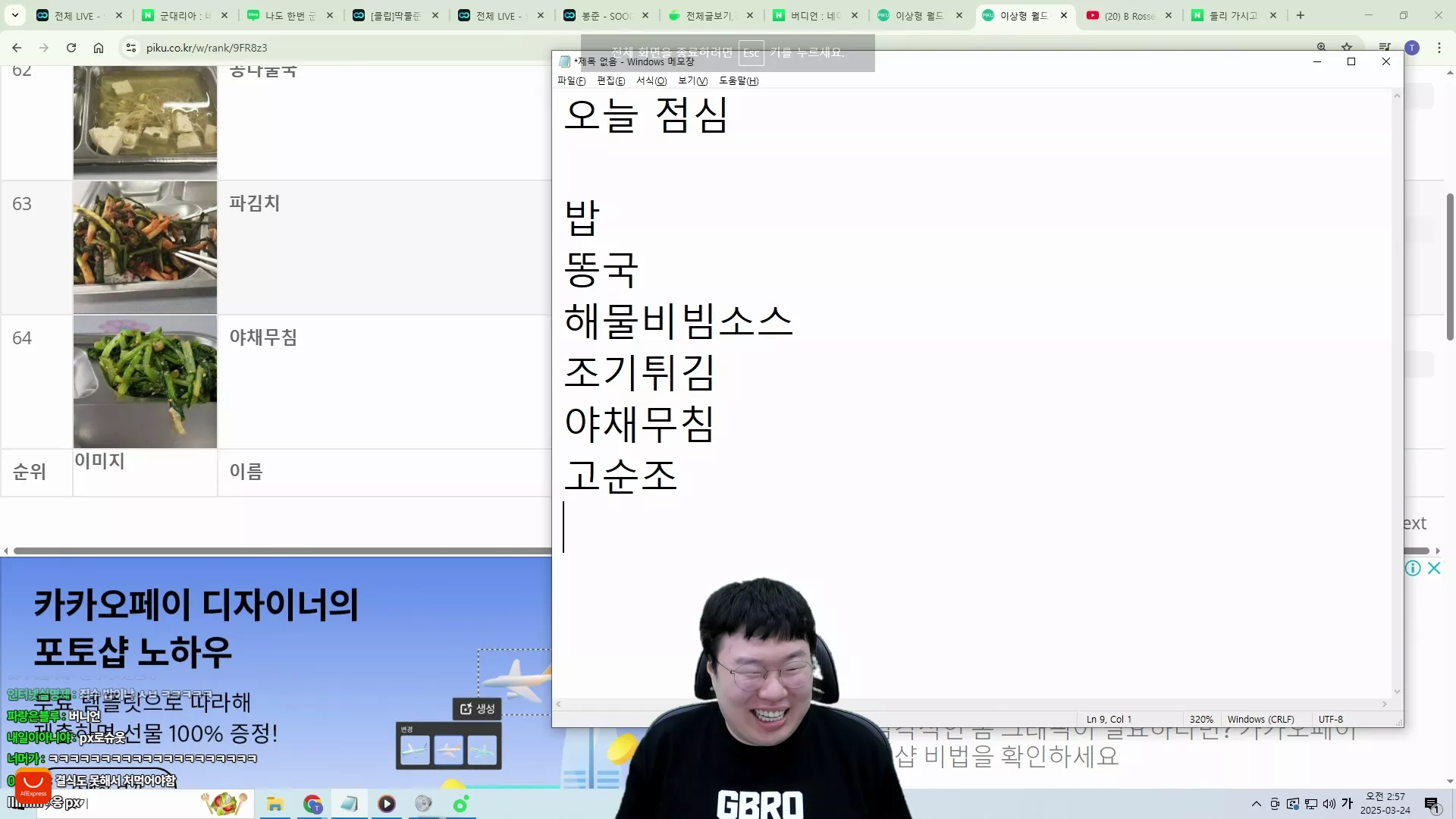The width and height of the screenshot is (1456, 819).
Task: Switch to the YouTube B Rosse tab
Action: point(1128,15)
